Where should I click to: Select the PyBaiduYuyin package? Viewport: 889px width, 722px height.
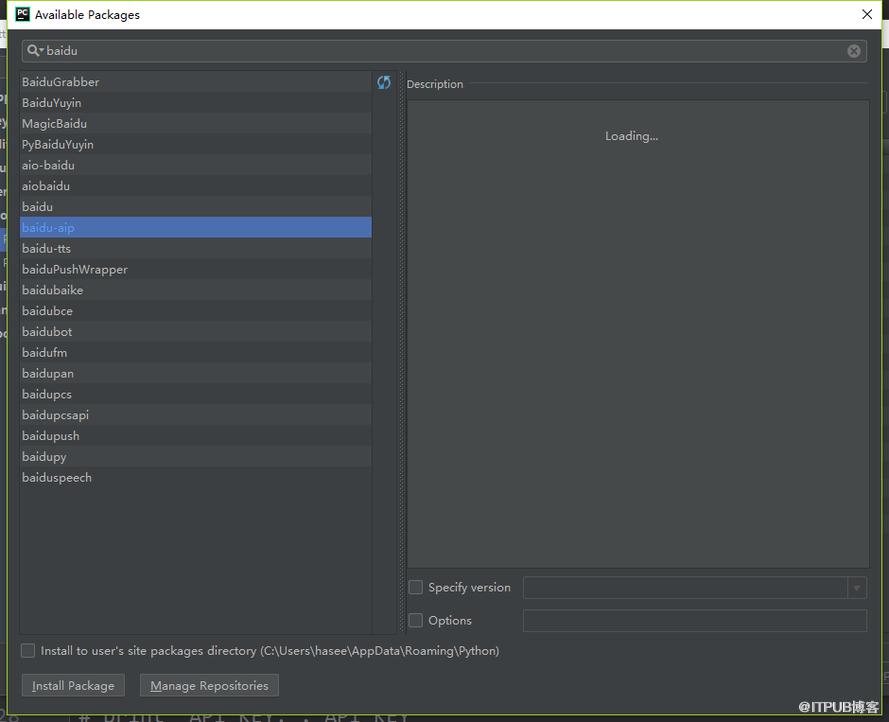tap(196, 145)
